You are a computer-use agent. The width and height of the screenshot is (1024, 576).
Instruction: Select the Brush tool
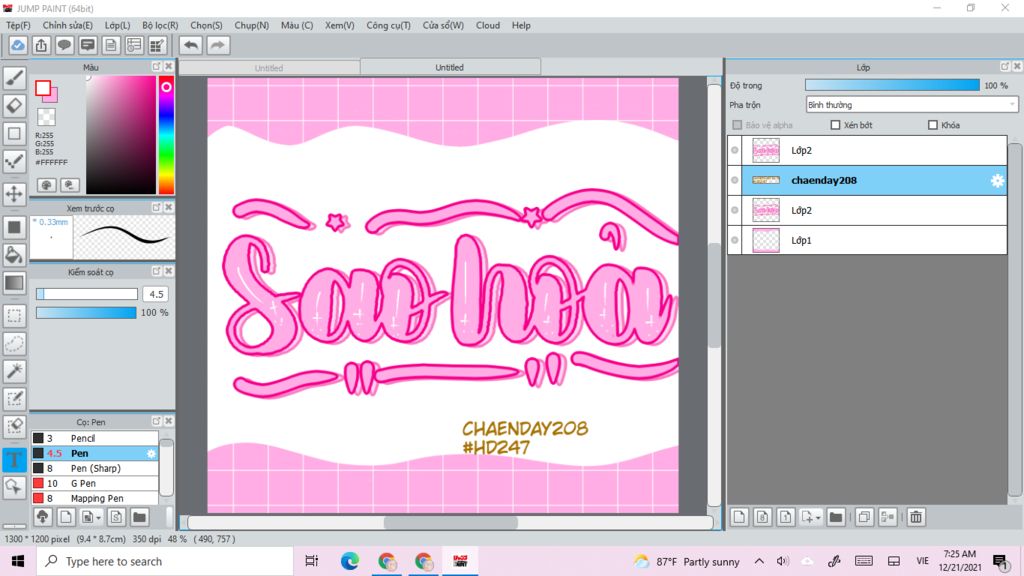[x=14, y=78]
